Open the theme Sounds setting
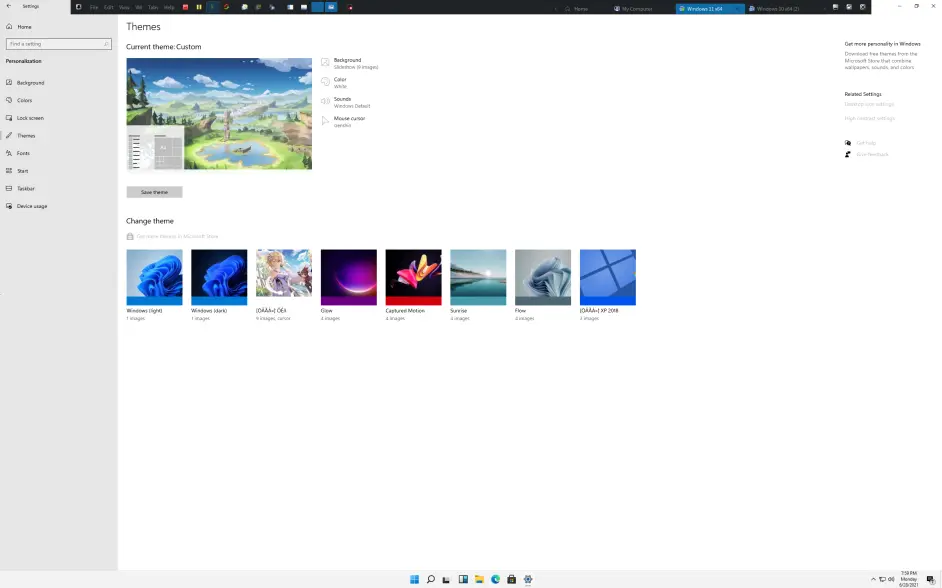The width and height of the screenshot is (942, 588). 345,102
